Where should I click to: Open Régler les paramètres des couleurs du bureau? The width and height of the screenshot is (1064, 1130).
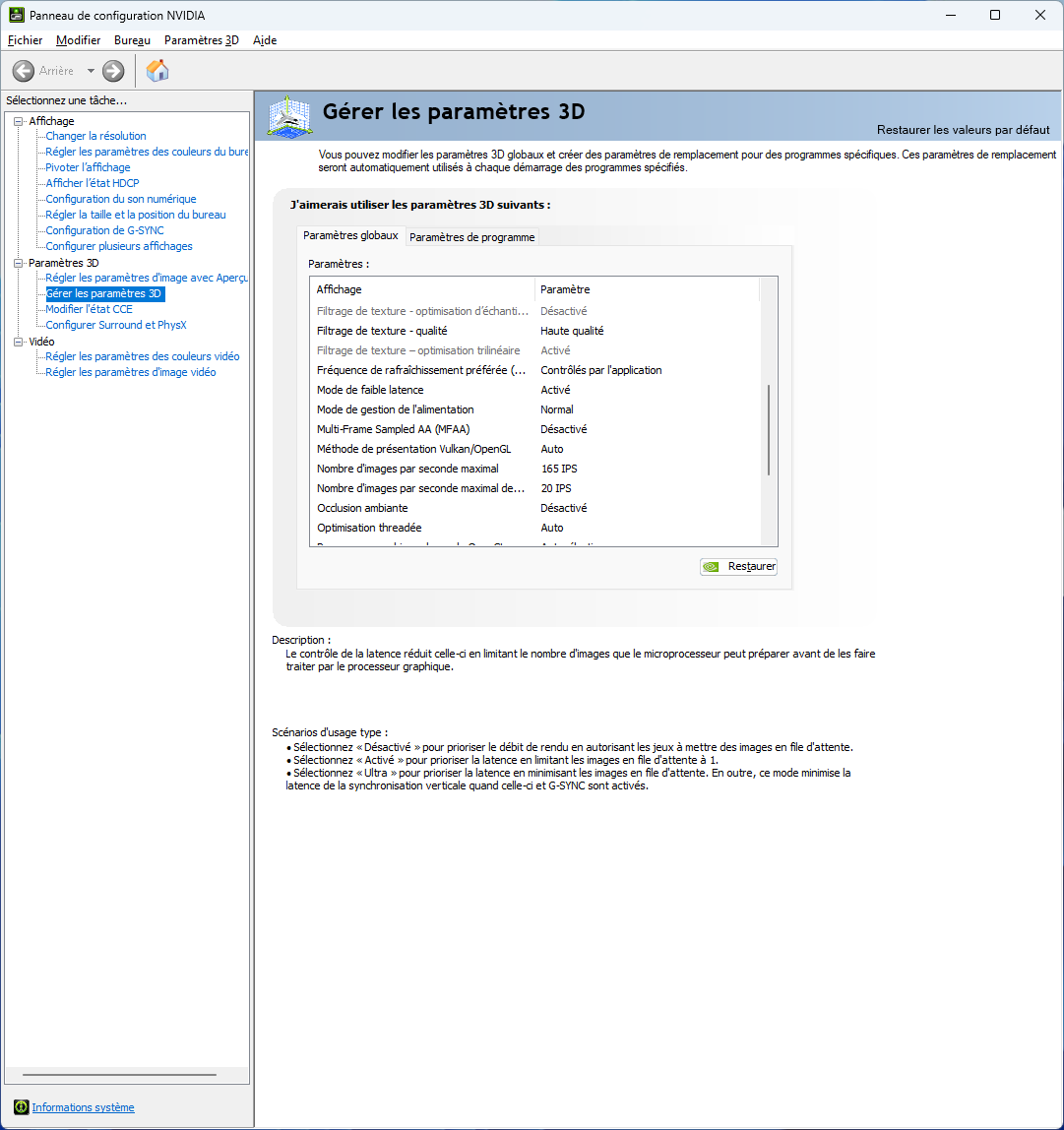[147, 152]
